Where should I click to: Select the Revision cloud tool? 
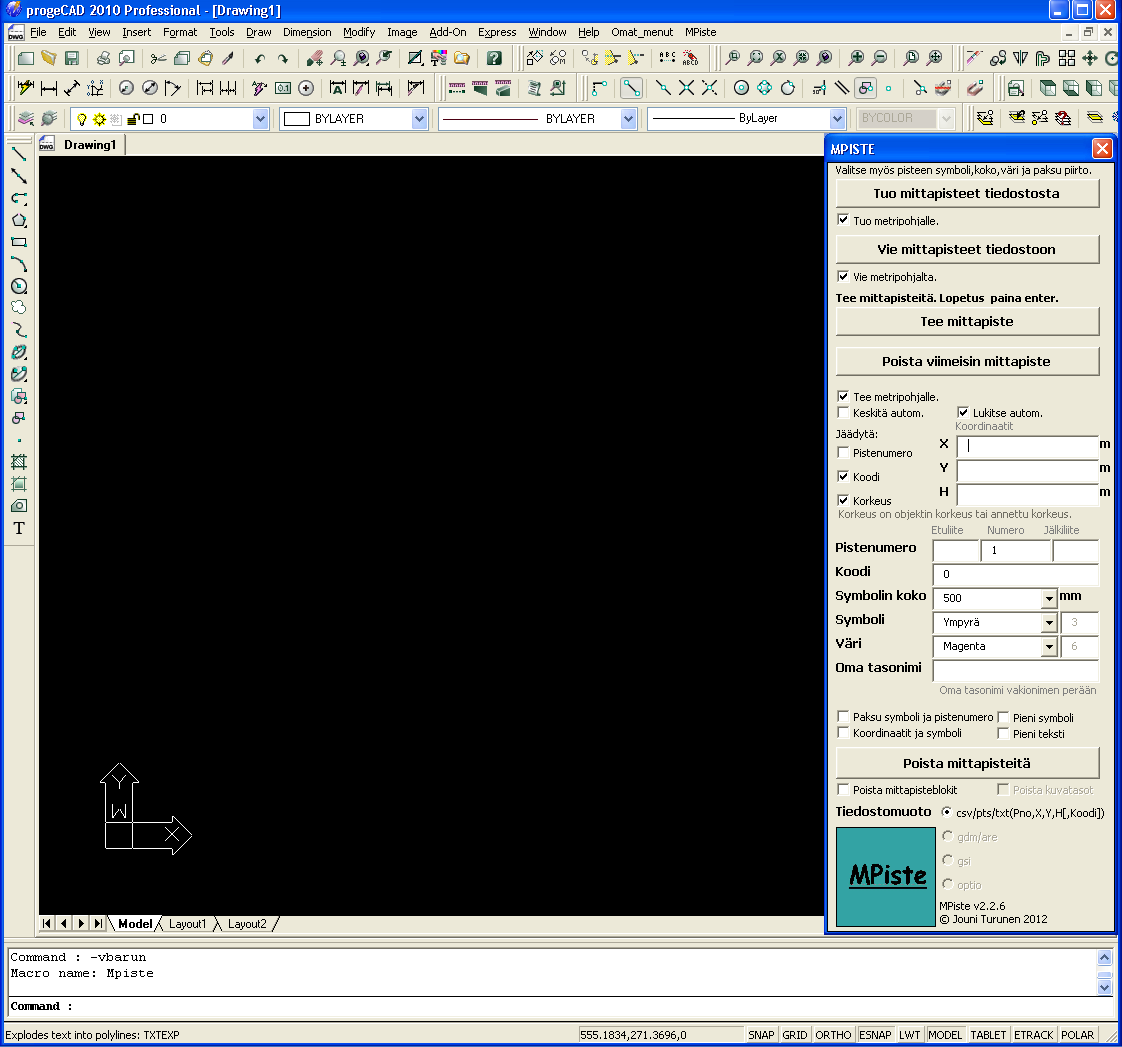click(19, 308)
